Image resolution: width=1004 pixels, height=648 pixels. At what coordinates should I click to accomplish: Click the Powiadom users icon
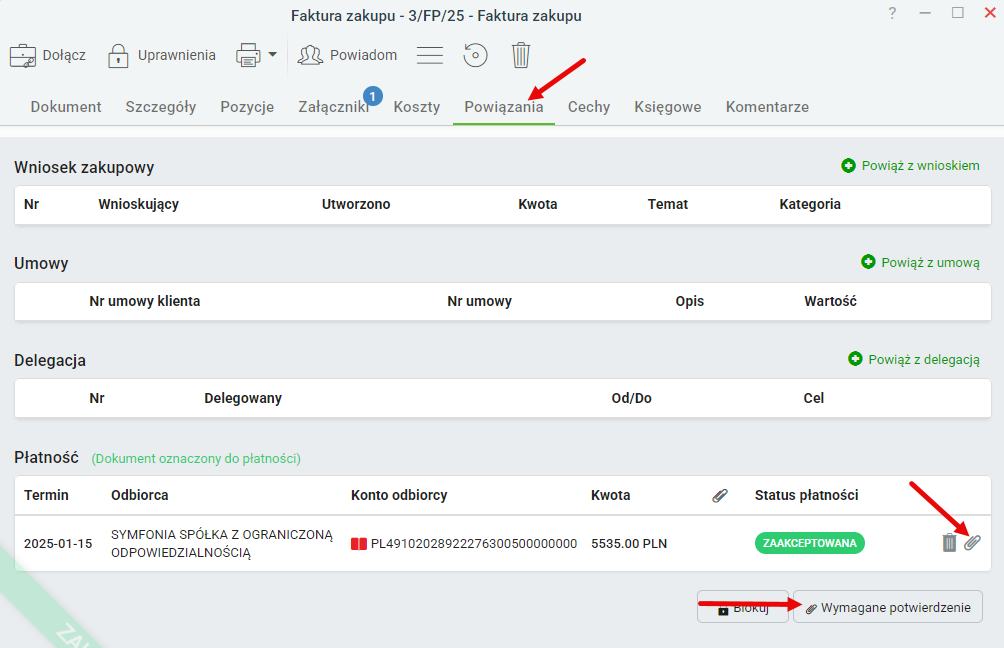coord(311,55)
